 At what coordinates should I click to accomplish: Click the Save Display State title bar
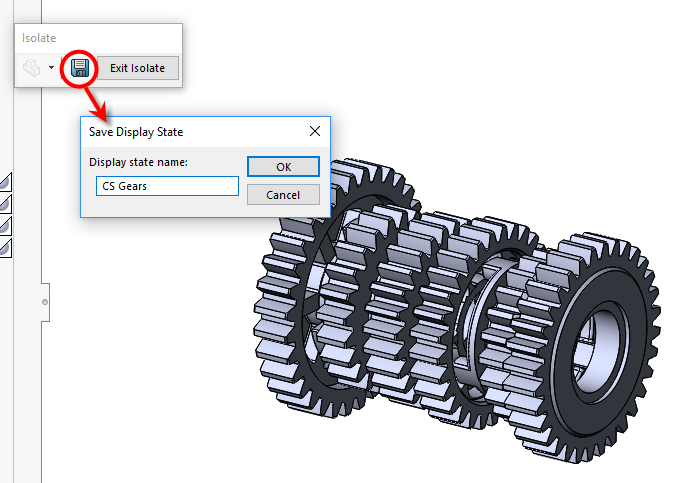(x=206, y=132)
